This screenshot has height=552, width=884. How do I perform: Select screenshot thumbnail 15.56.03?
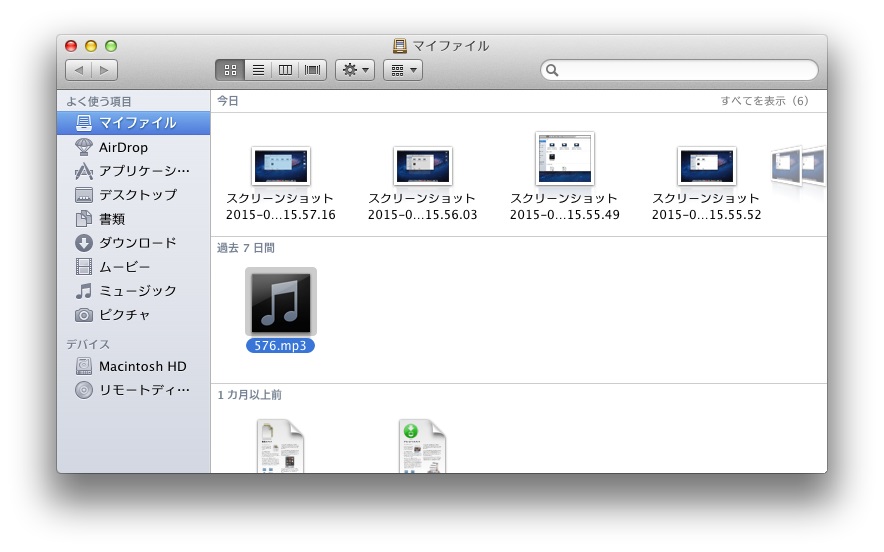click(x=423, y=166)
